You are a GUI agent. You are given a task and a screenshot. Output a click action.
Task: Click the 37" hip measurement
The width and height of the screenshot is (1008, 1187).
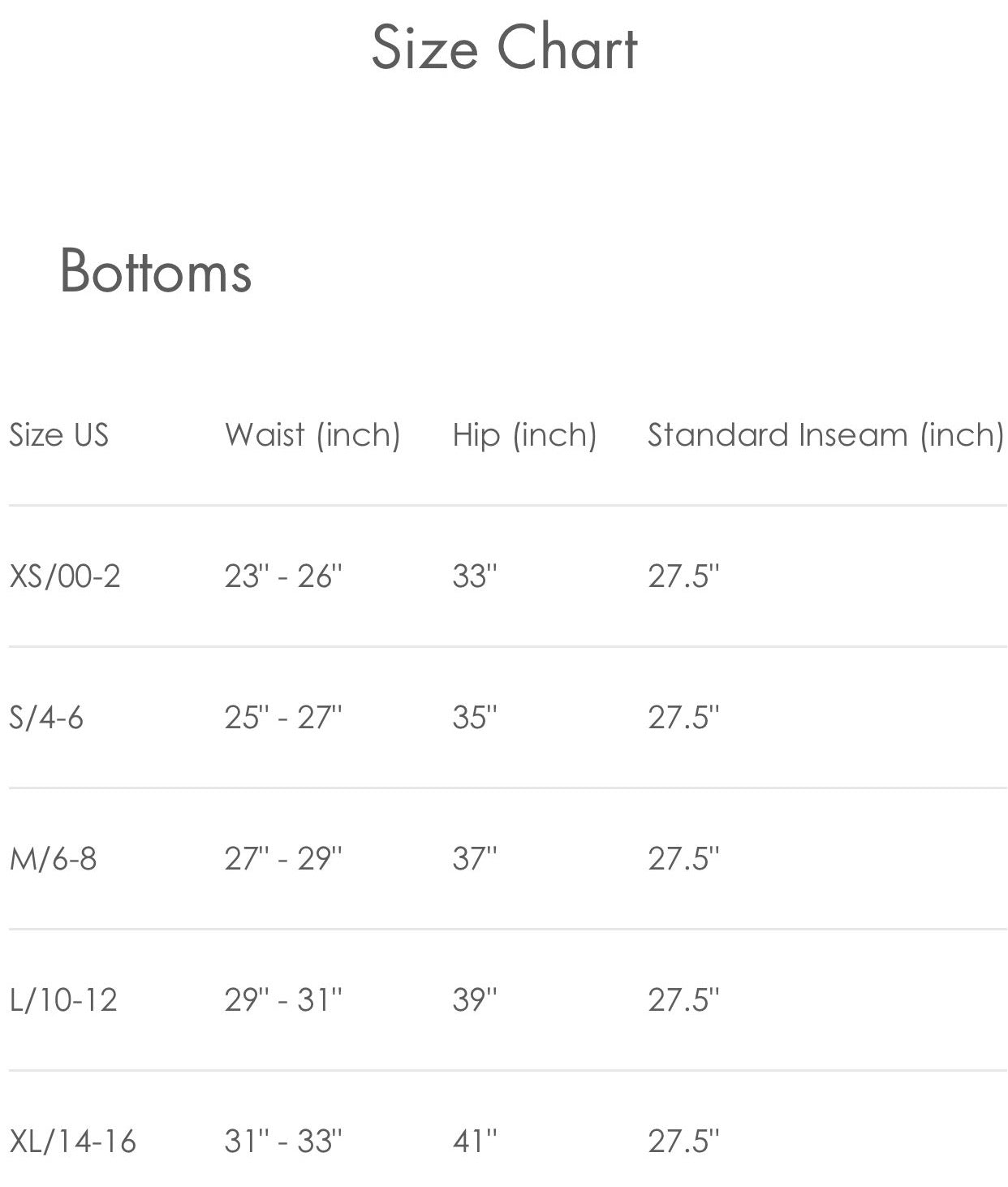point(475,859)
